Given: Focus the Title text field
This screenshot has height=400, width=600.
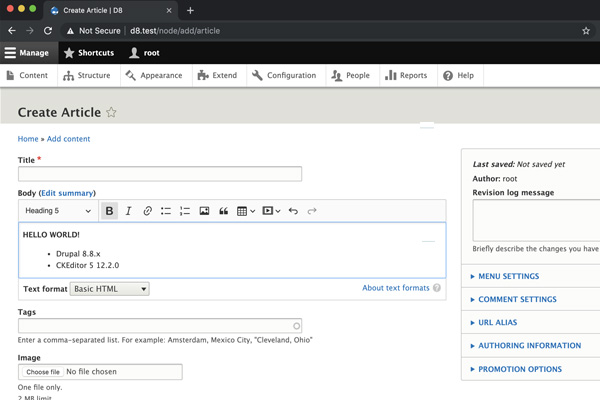Looking at the screenshot, I should 160,174.
